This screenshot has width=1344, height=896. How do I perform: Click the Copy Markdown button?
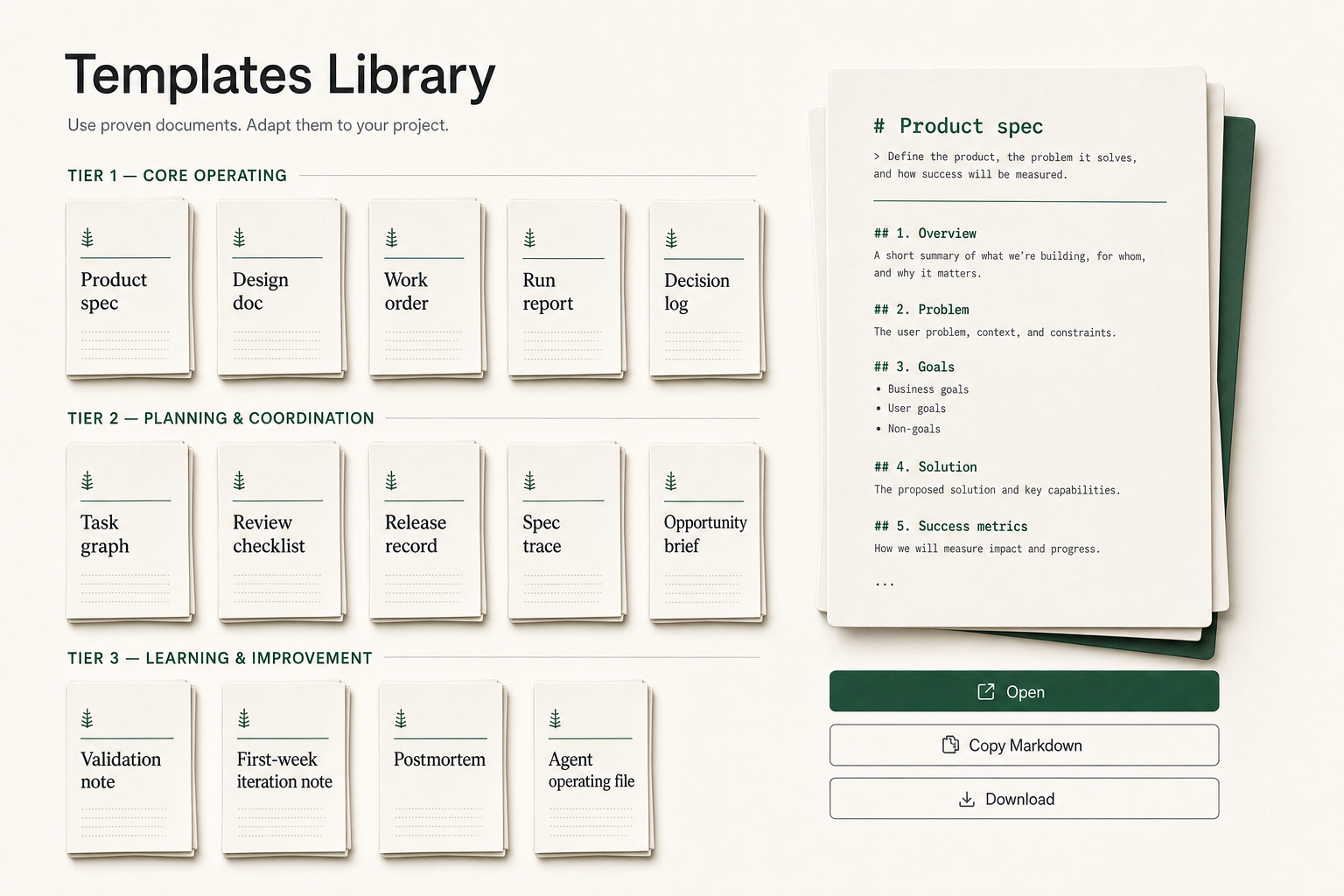tap(1024, 745)
